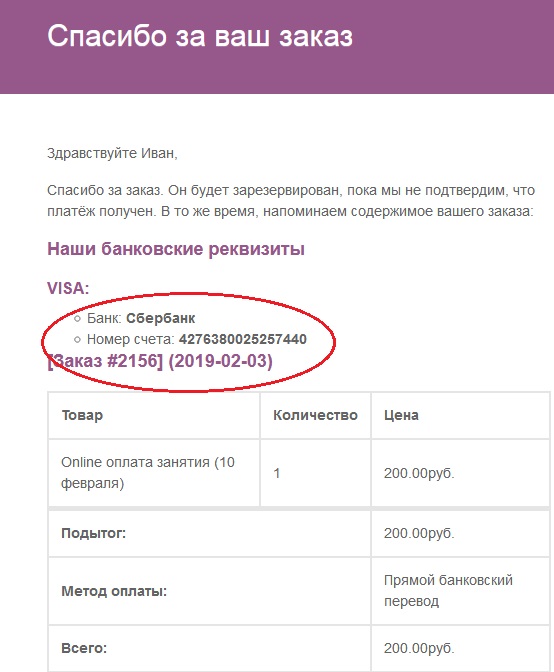
Task: Click the "Подытог:" label
Action: (93, 533)
